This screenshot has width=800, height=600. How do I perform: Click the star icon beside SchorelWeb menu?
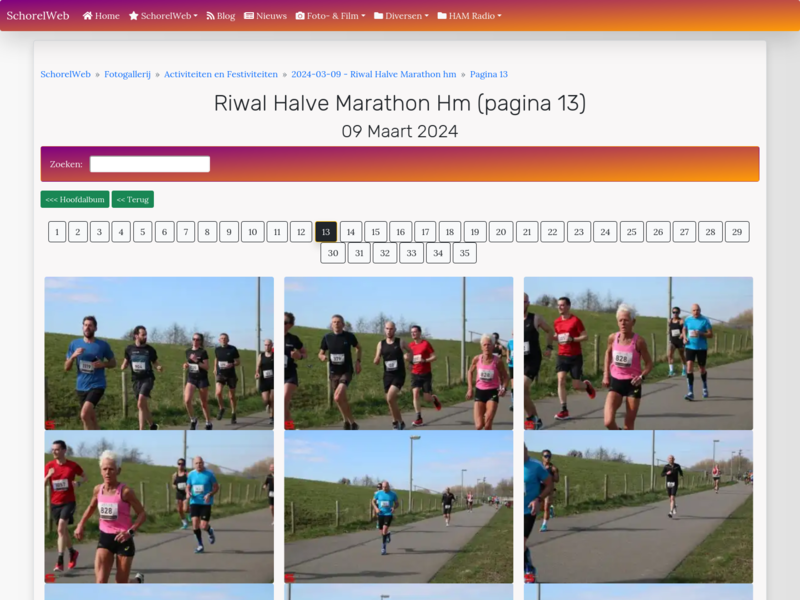[x=134, y=16]
